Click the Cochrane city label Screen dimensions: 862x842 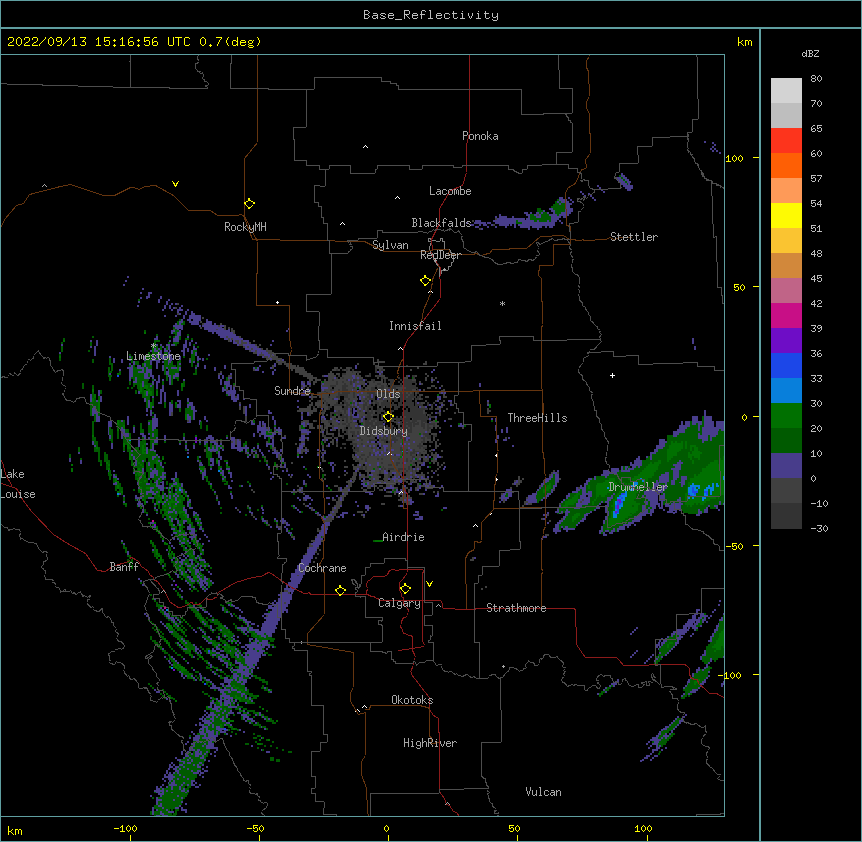tap(322, 568)
